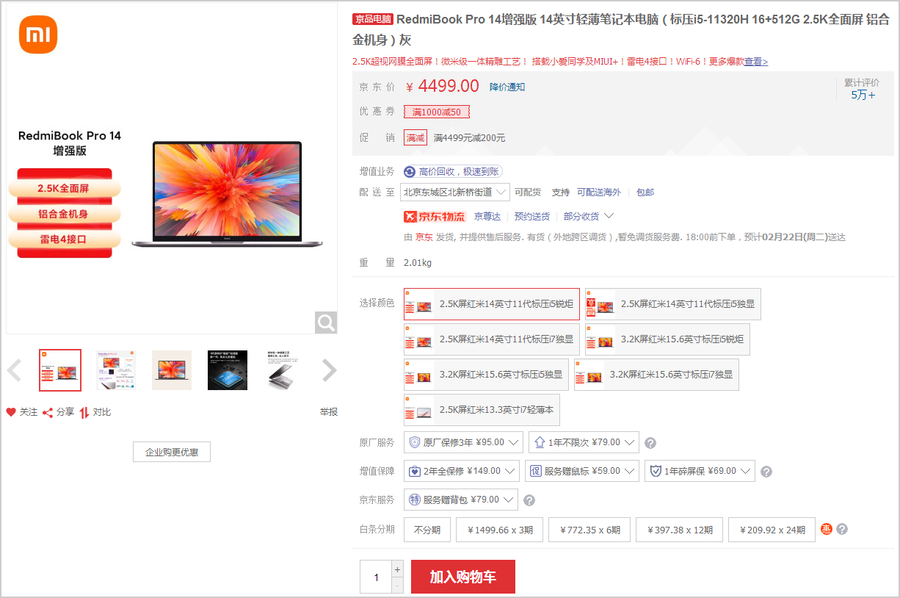Click the 企业购更优惠 button
The height and width of the screenshot is (598, 900).
(171, 453)
